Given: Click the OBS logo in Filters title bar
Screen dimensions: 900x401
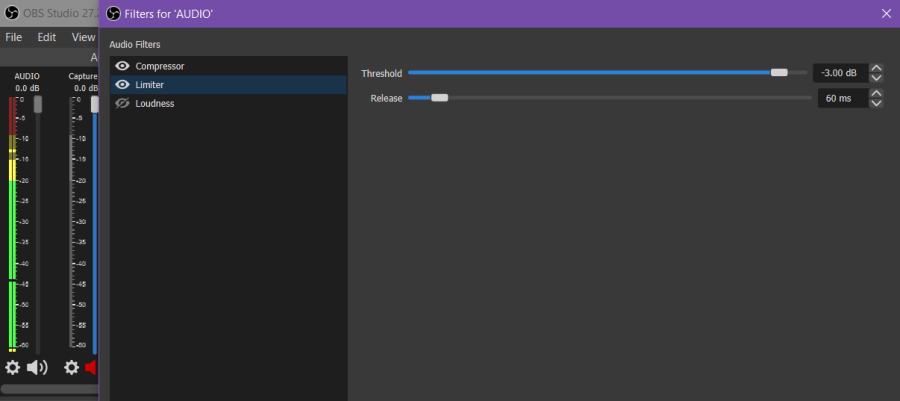Looking at the screenshot, I should pyautogui.click(x=113, y=14).
